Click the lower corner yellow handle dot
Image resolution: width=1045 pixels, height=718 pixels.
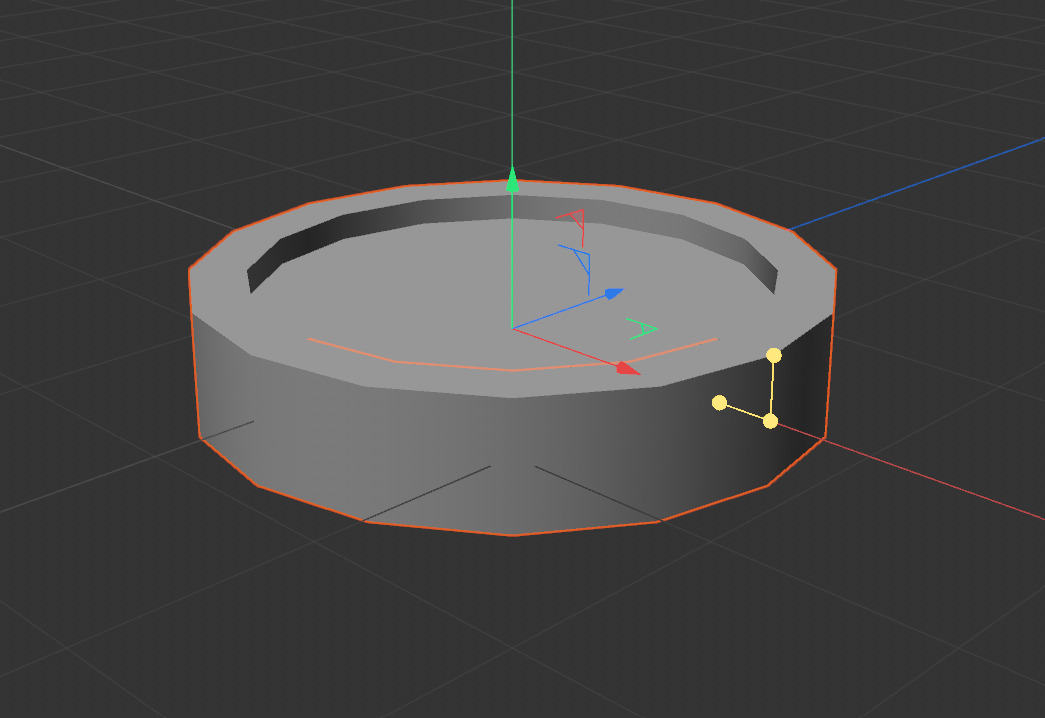click(x=770, y=421)
